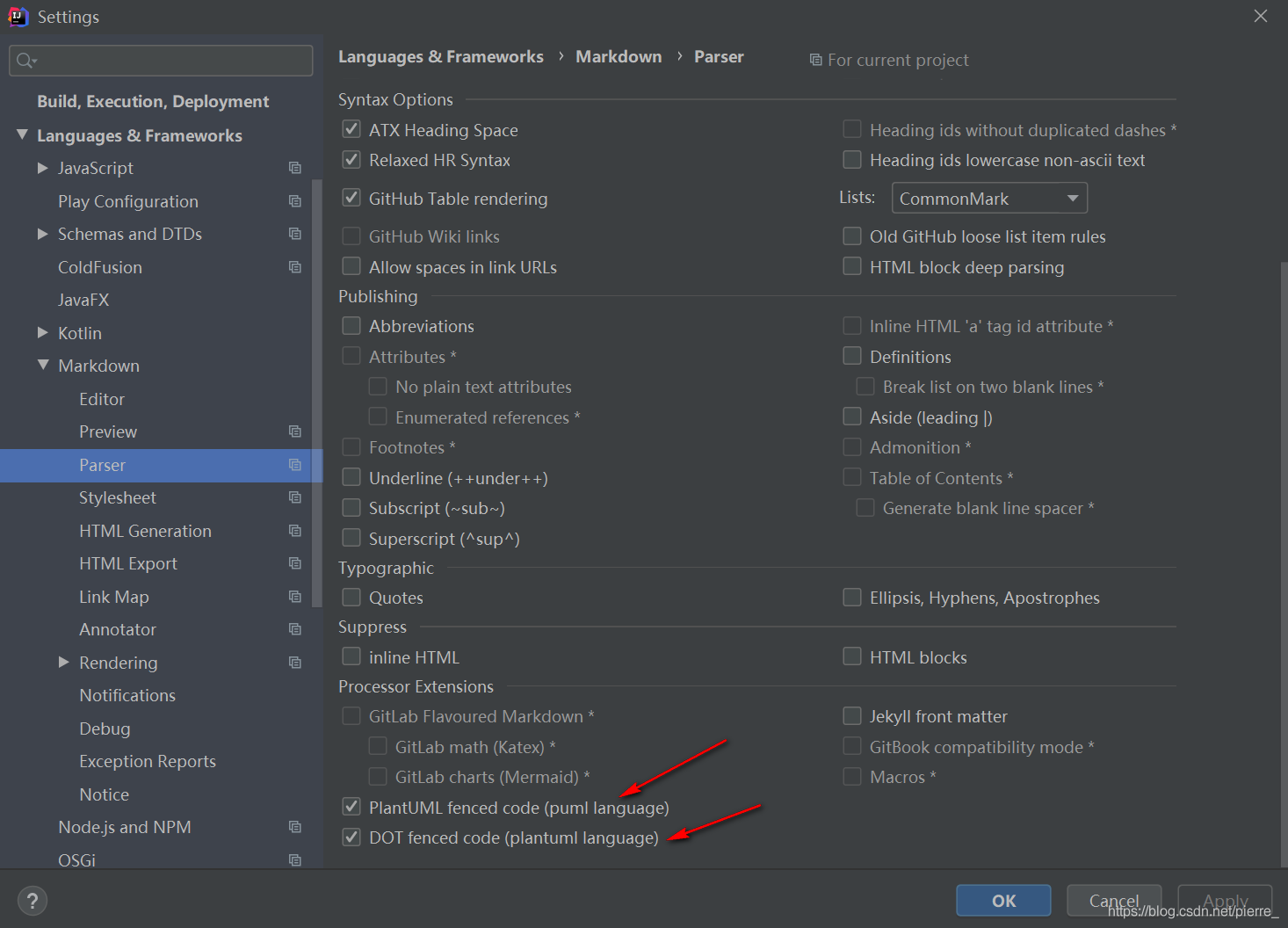
Task: Click the project-level icon next to Node.js and NPM
Action: [x=295, y=827]
